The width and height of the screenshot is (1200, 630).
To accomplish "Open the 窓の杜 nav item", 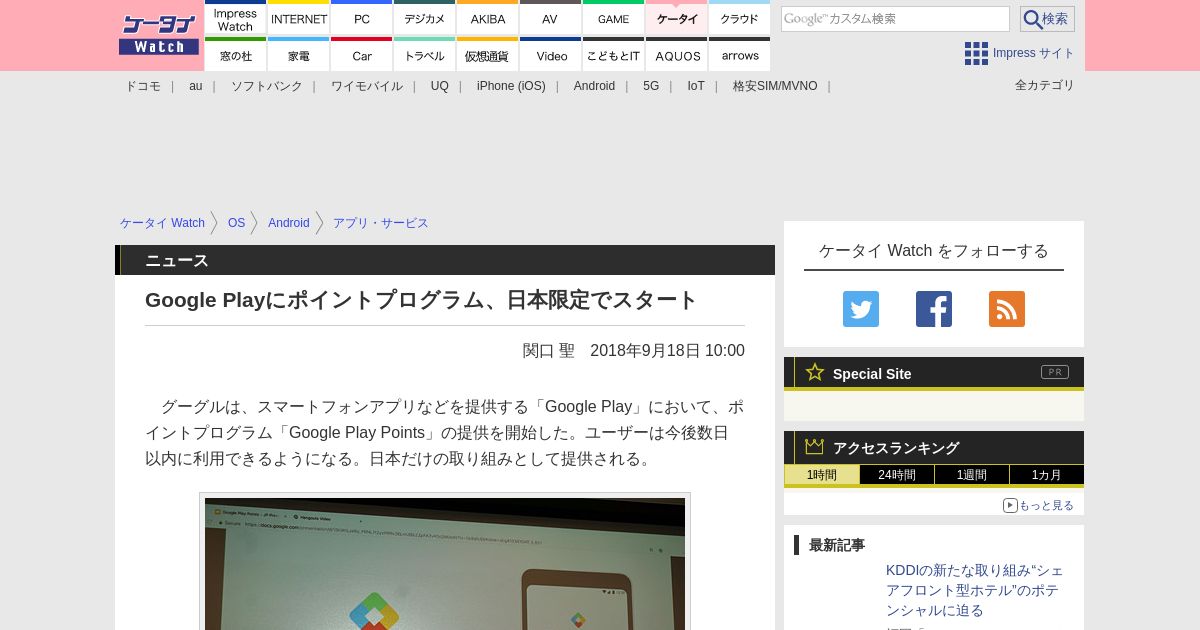I will coord(235,54).
